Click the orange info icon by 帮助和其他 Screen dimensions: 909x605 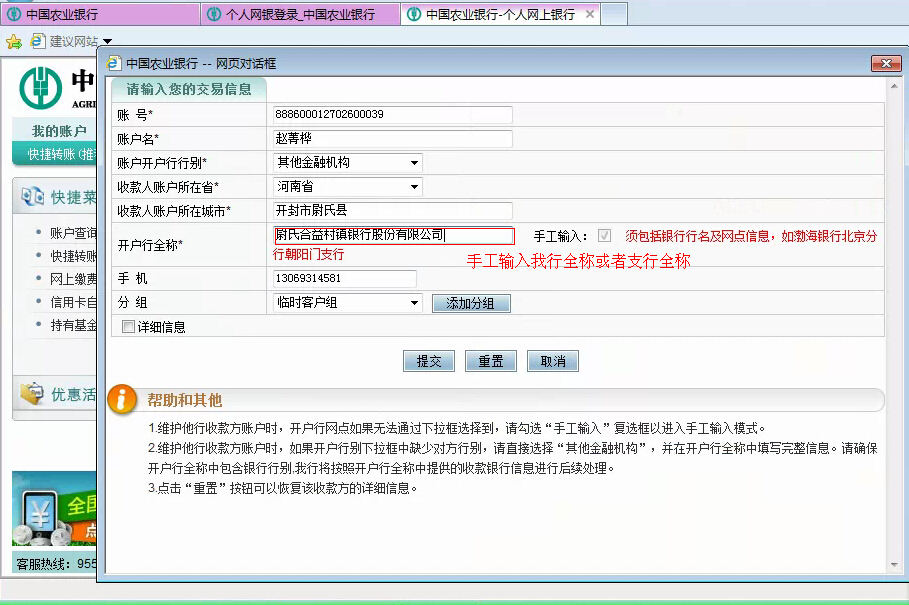click(122, 399)
